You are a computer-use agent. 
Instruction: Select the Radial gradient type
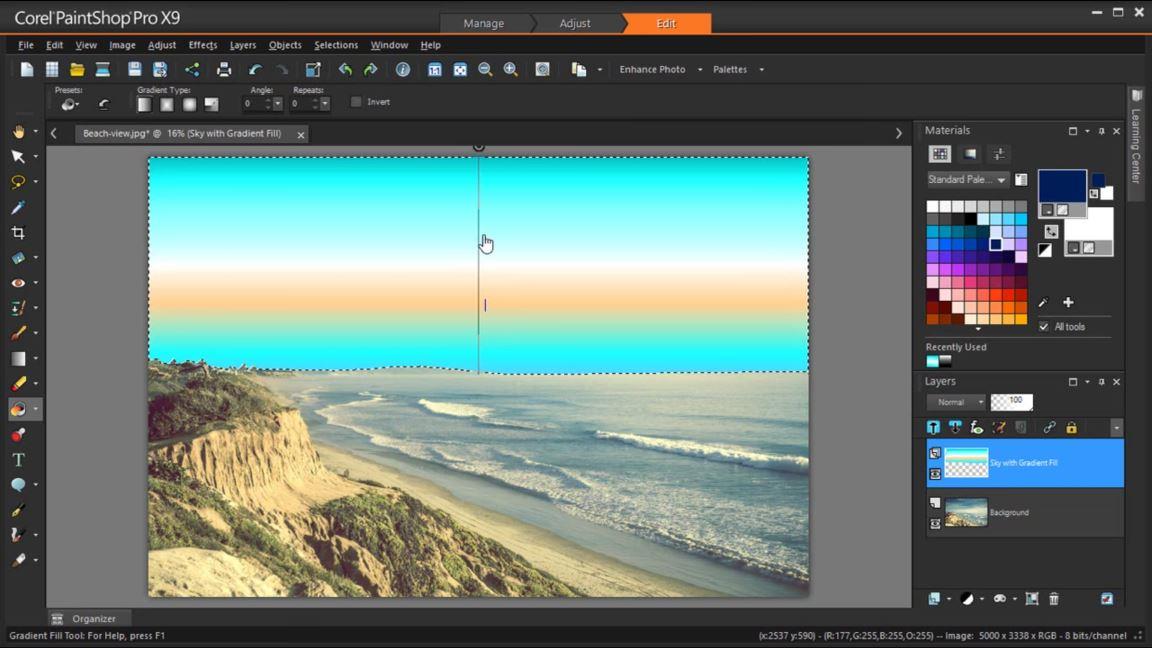212,104
